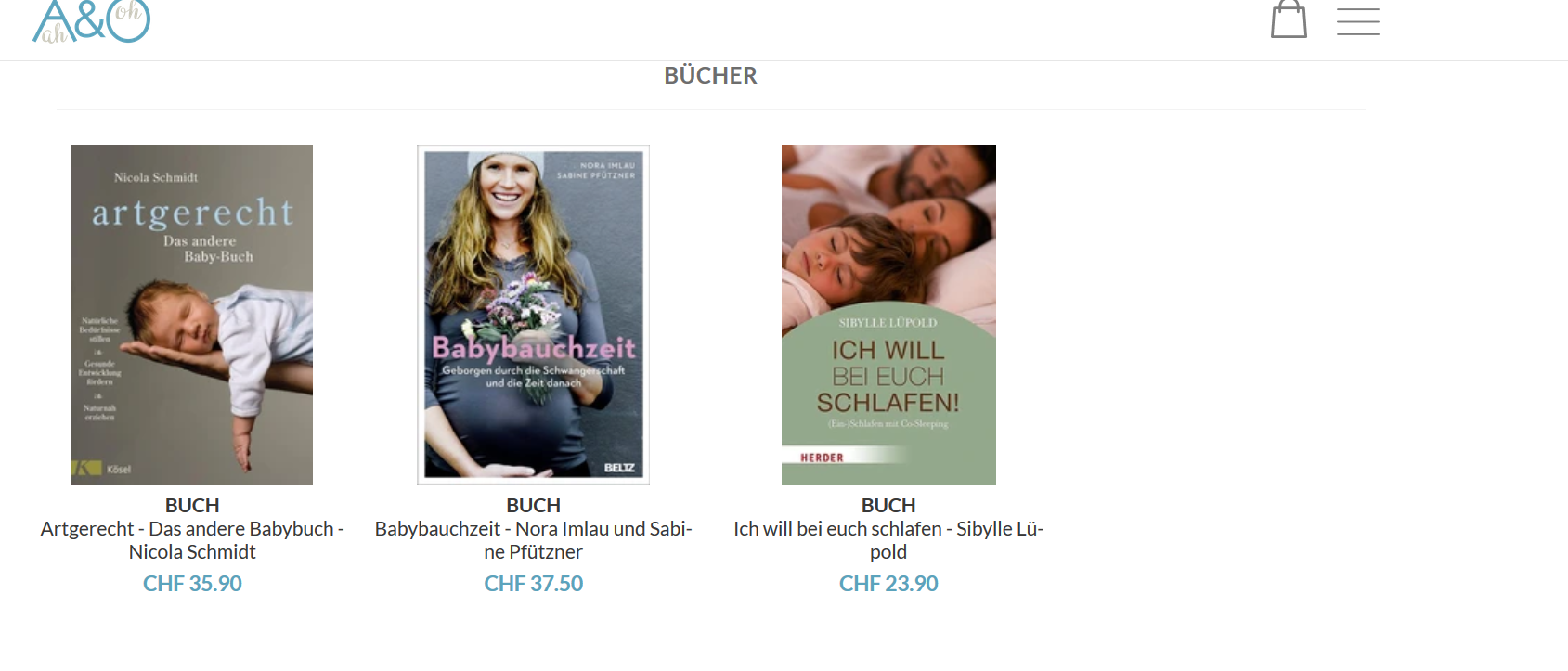Click the BUCH label above Artgerecht

click(192, 506)
